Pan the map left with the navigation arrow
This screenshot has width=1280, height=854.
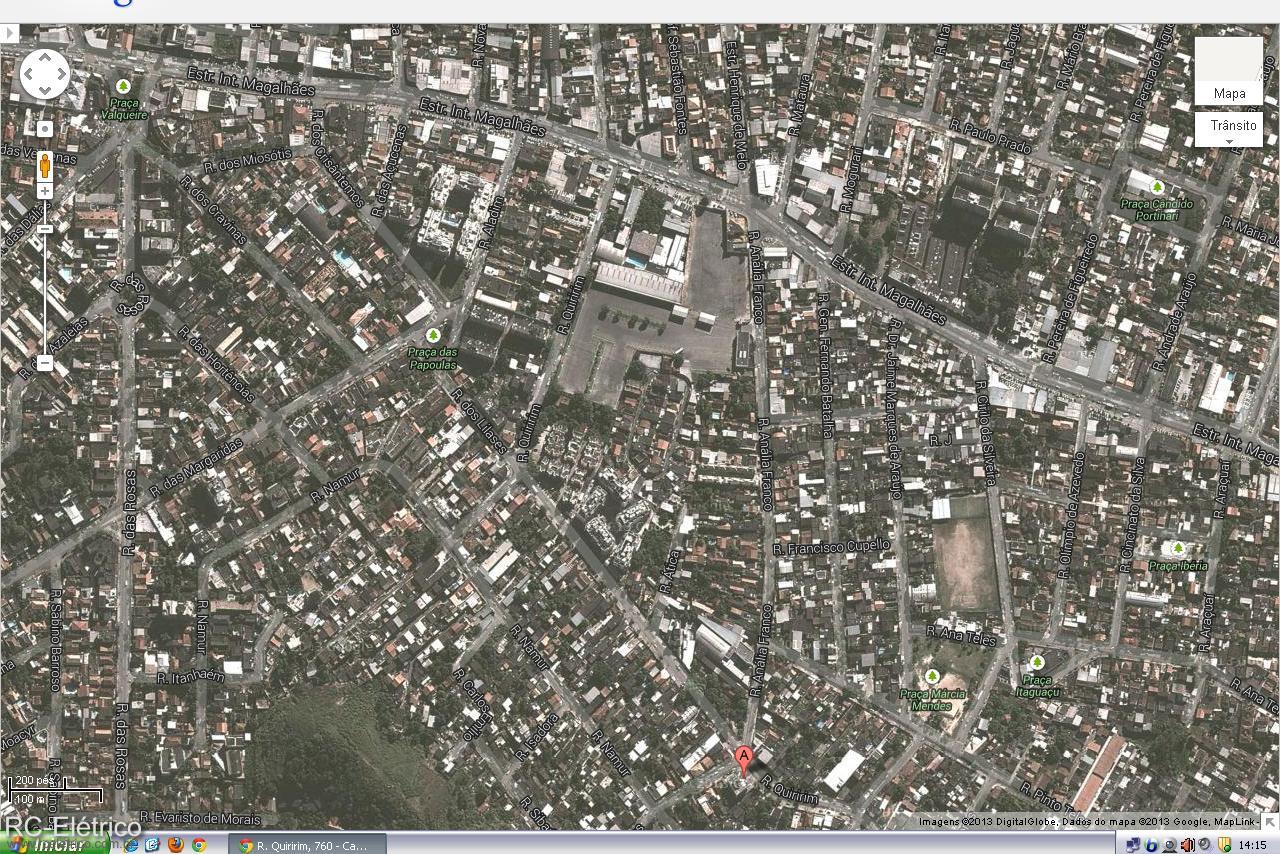(x=29, y=74)
